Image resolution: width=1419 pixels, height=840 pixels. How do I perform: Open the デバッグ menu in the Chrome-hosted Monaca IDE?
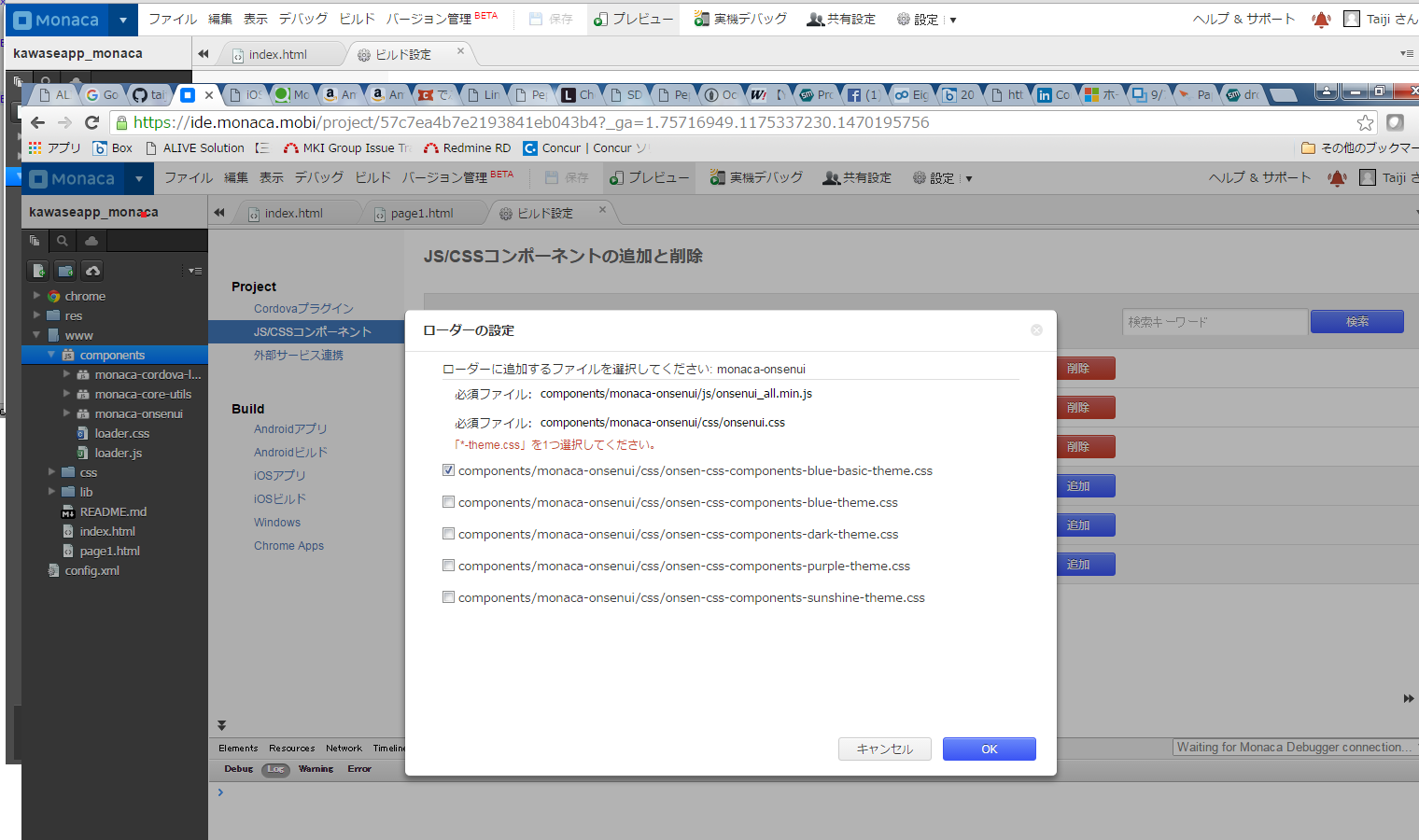point(319,177)
